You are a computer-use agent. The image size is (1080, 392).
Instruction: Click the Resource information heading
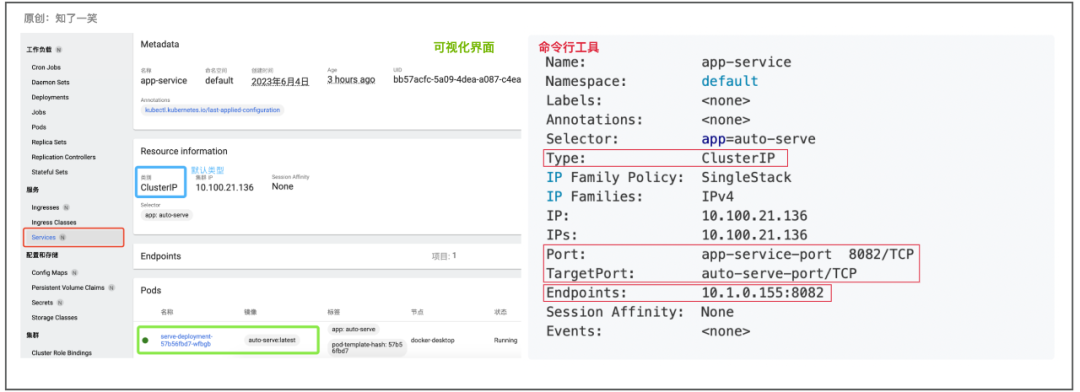tap(184, 151)
